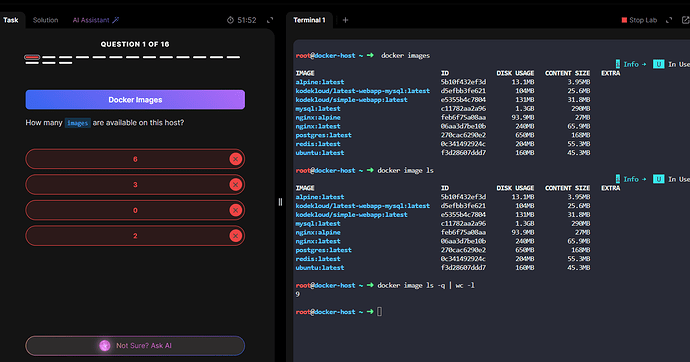Screen dimensions: 690x362
Task: Pick answer option 2
Action: point(135,236)
